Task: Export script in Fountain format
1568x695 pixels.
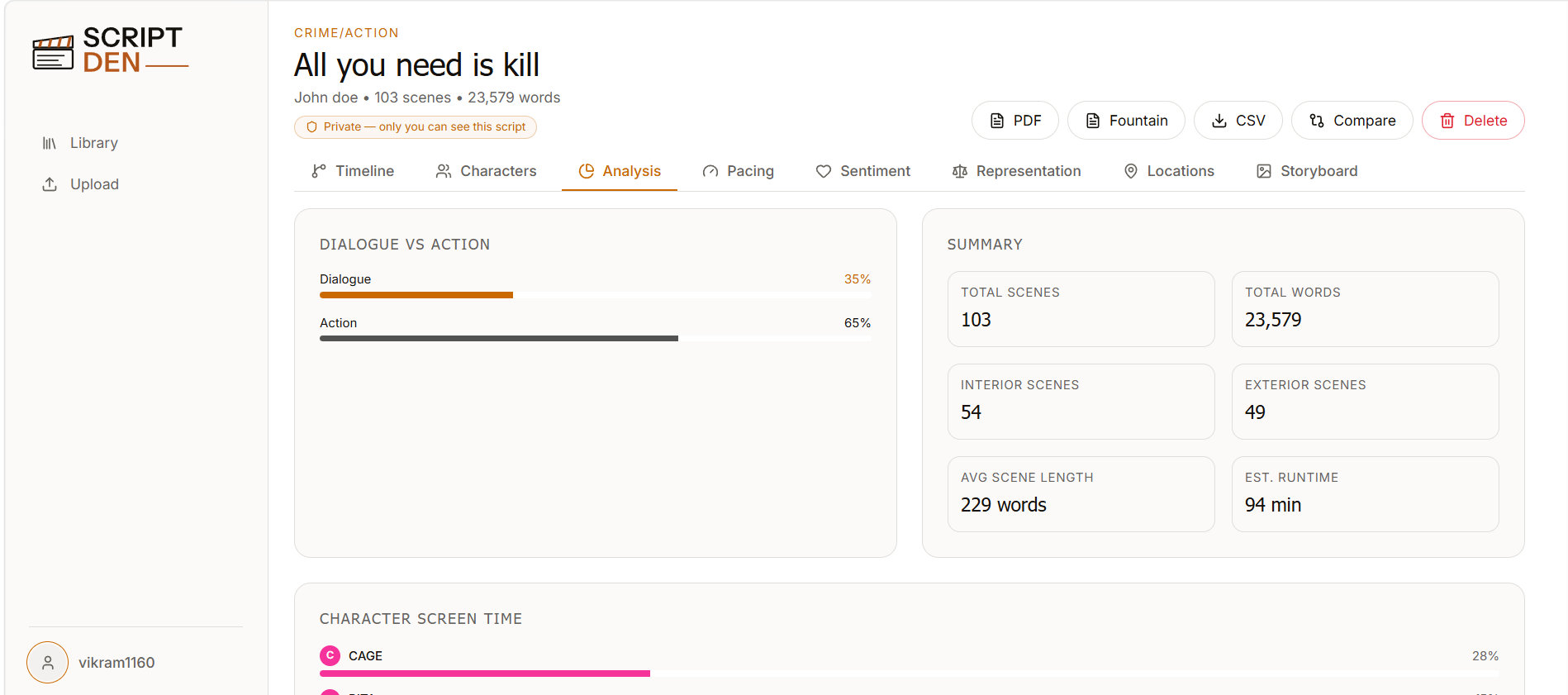Action: coord(1126,121)
